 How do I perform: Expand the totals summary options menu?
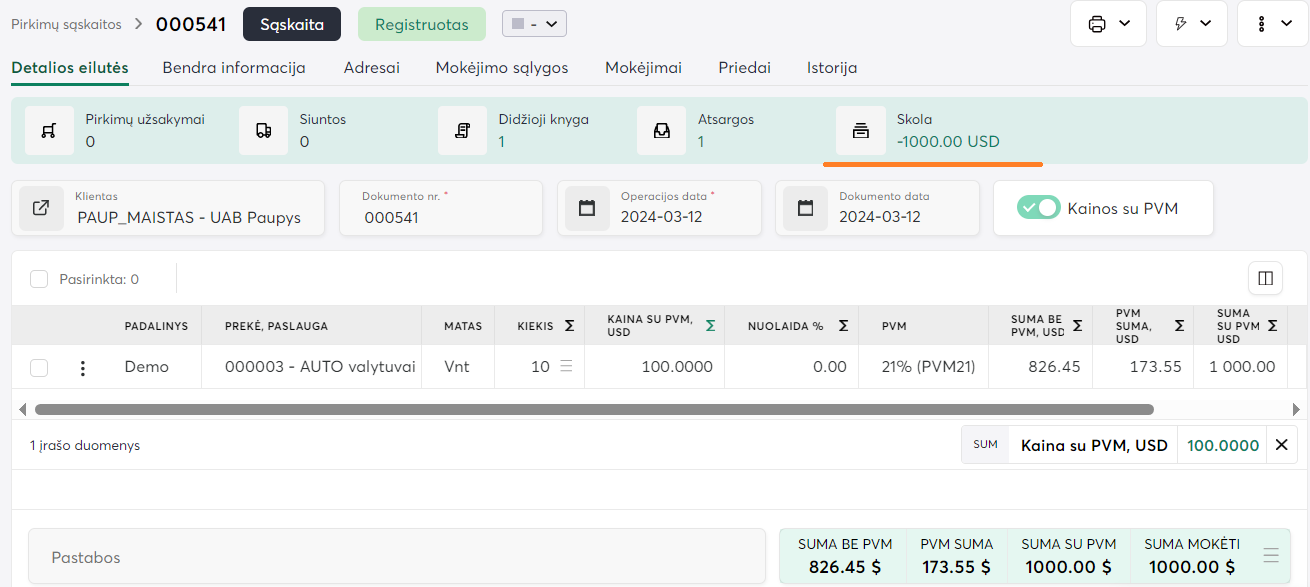pos(1271,556)
